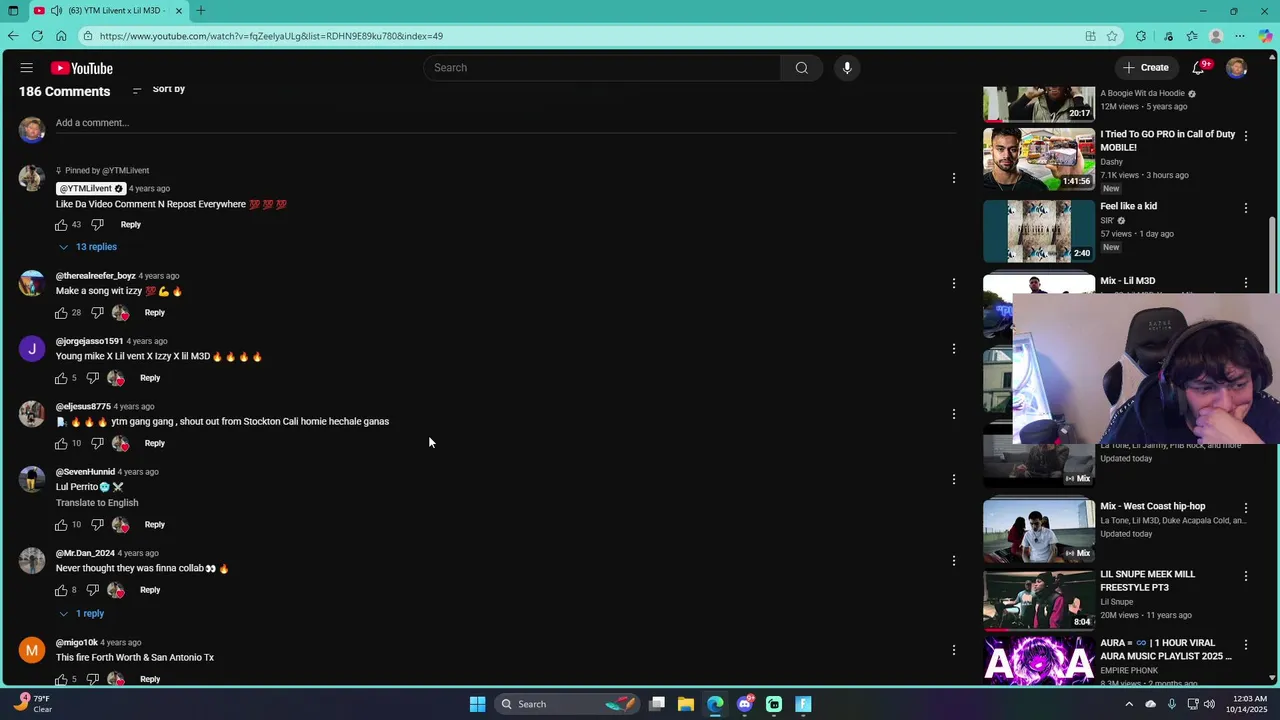This screenshot has width=1280, height=720.
Task: Open a new browser tab
Action: tap(201, 11)
